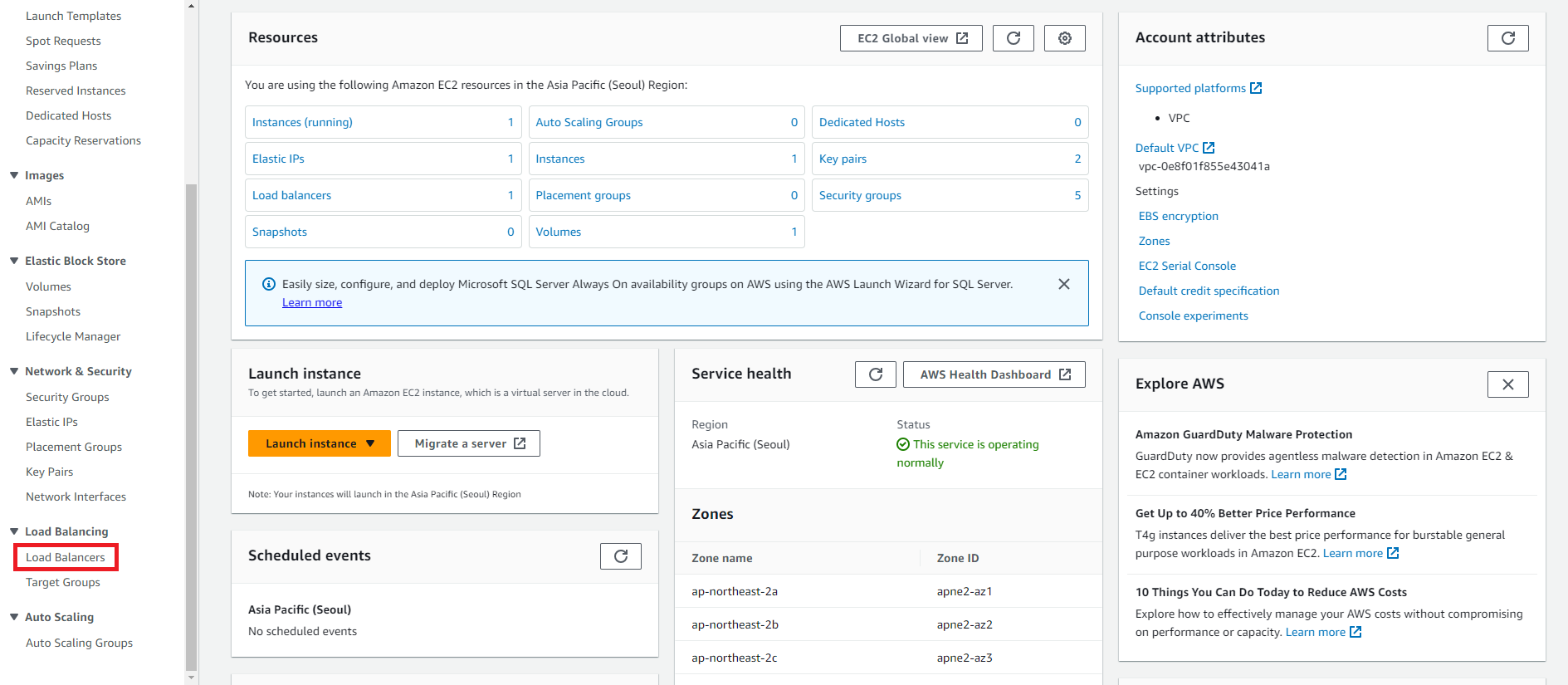Click sidebar vertical scrollbar

[192, 427]
